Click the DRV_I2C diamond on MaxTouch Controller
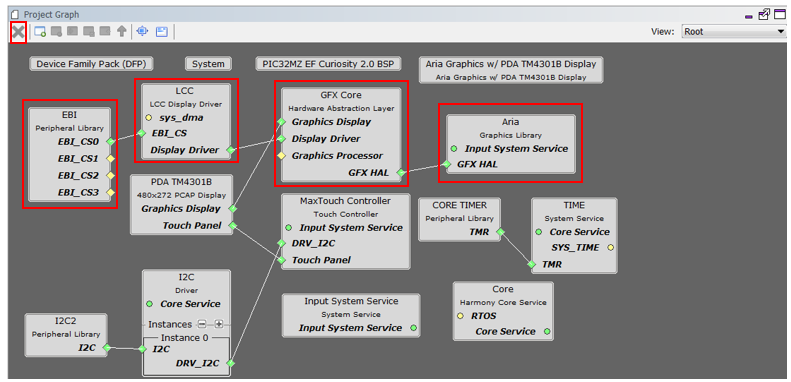 click(281, 243)
